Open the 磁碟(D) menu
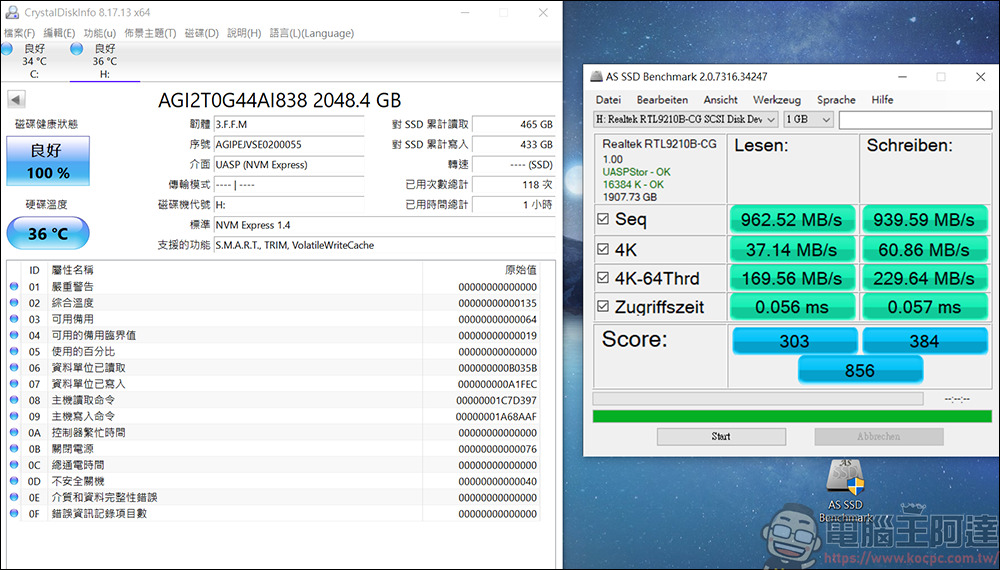This screenshot has width=1000, height=570. 202,33
